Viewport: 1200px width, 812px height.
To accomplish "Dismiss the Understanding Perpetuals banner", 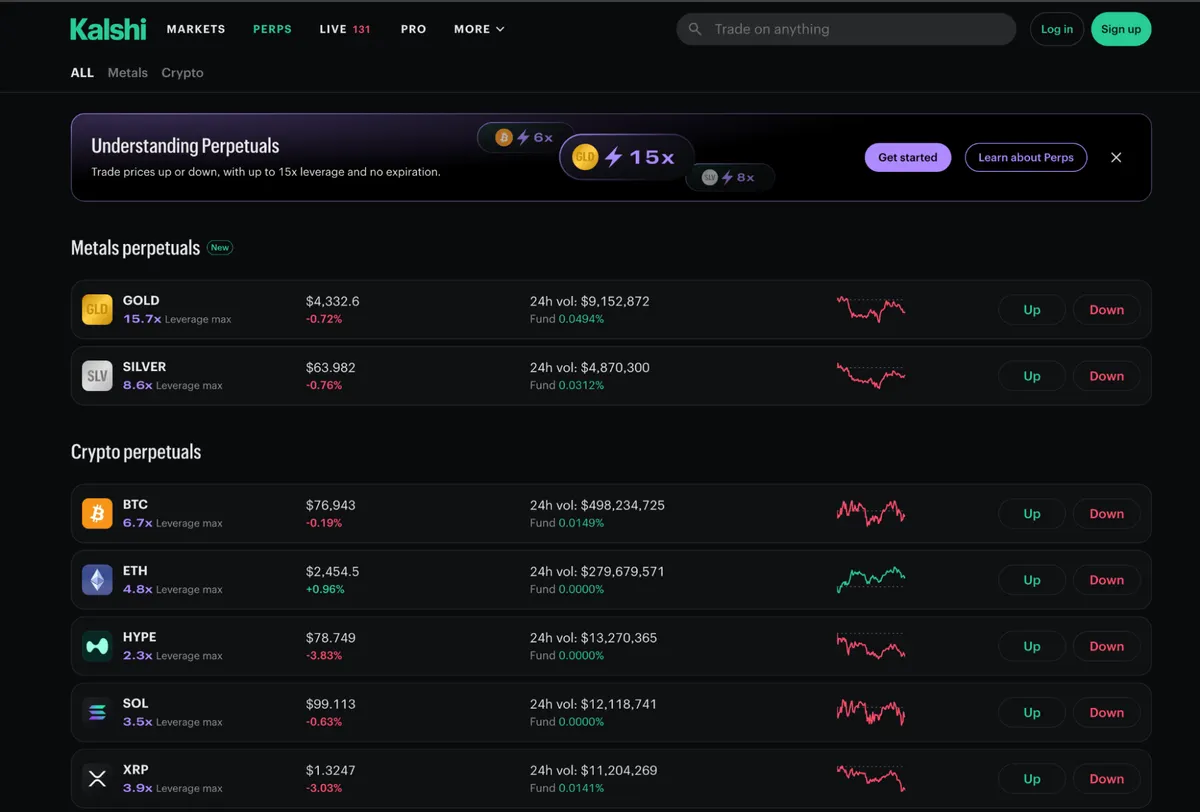I will tap(1116, 157).
